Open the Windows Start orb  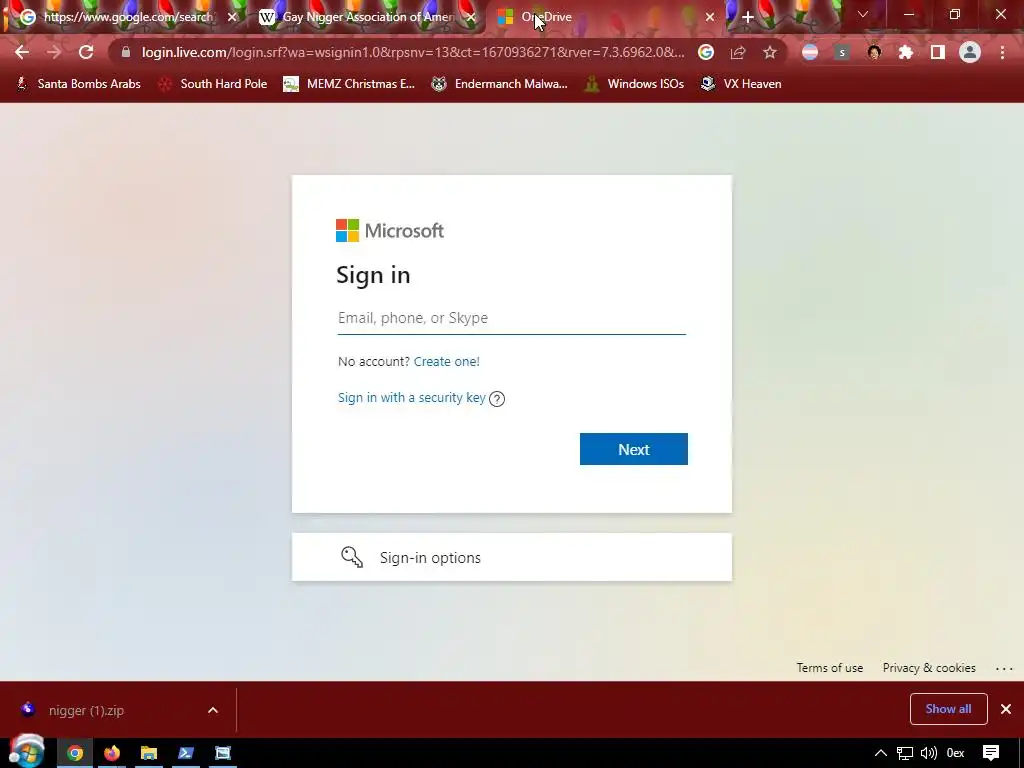pos(26,751)
